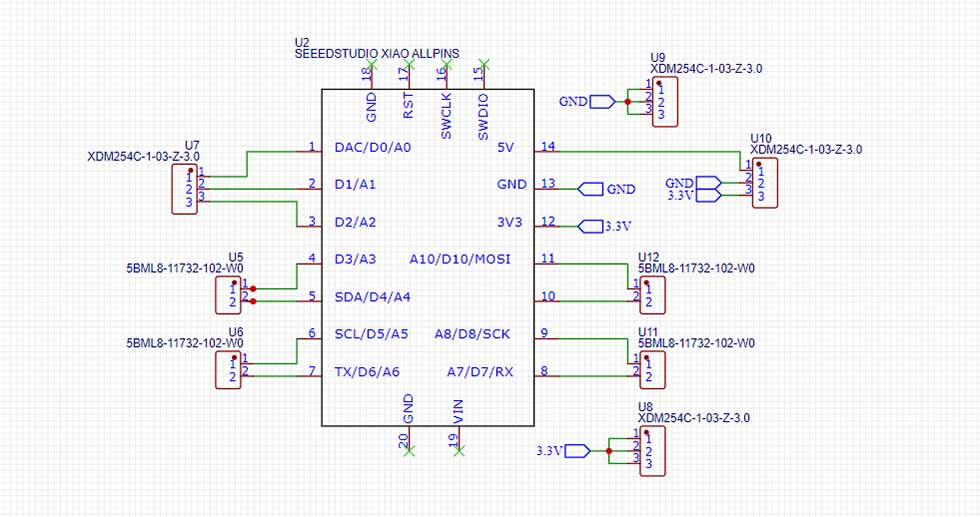
Task: Click the 5V pin label inside U2
Action: [x=506, y=148]
